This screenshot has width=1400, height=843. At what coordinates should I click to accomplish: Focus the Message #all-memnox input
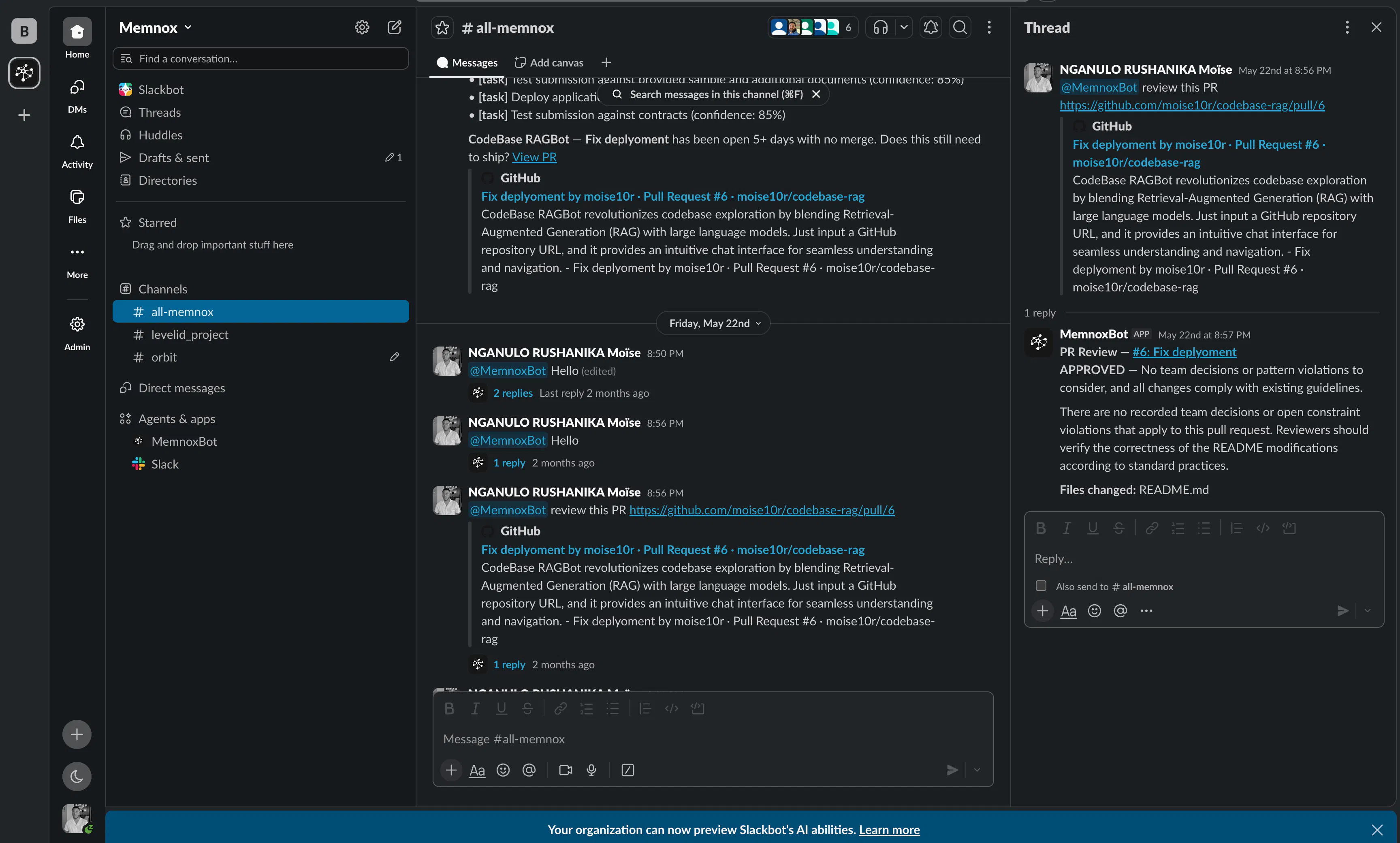coord(713,739)
